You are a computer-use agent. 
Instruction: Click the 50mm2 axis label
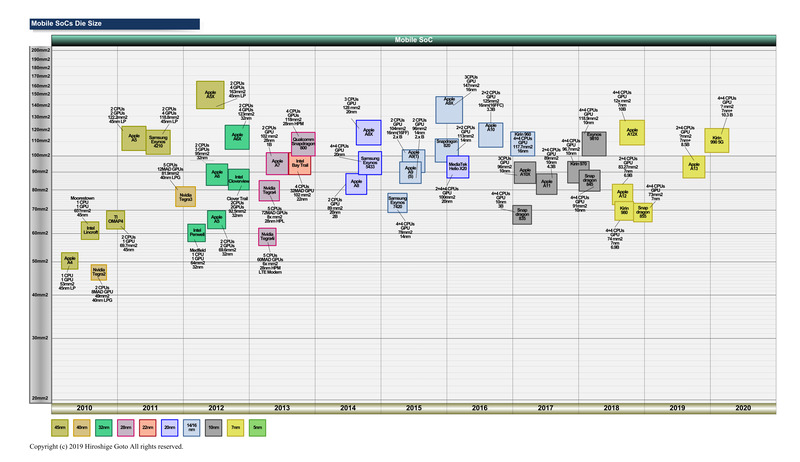click(40, 261)
